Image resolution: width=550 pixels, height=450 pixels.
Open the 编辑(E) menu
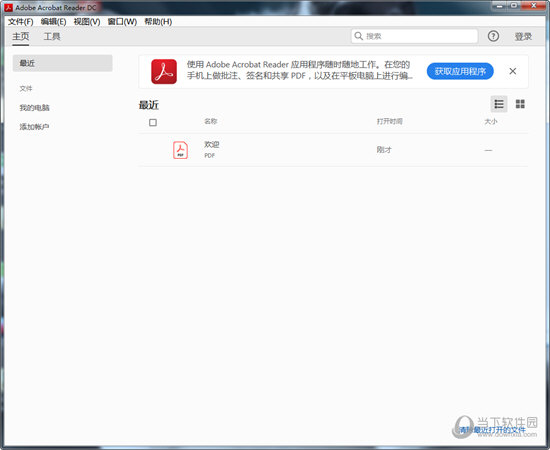pos(53,22)
